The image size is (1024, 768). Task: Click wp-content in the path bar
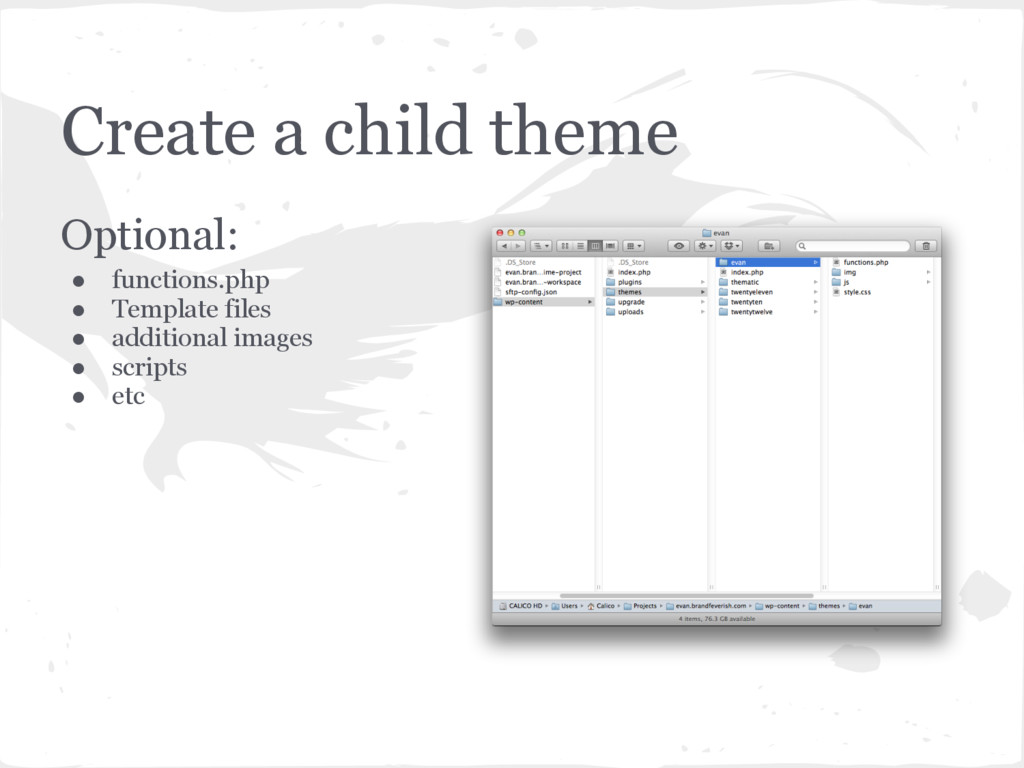(777, 606)
